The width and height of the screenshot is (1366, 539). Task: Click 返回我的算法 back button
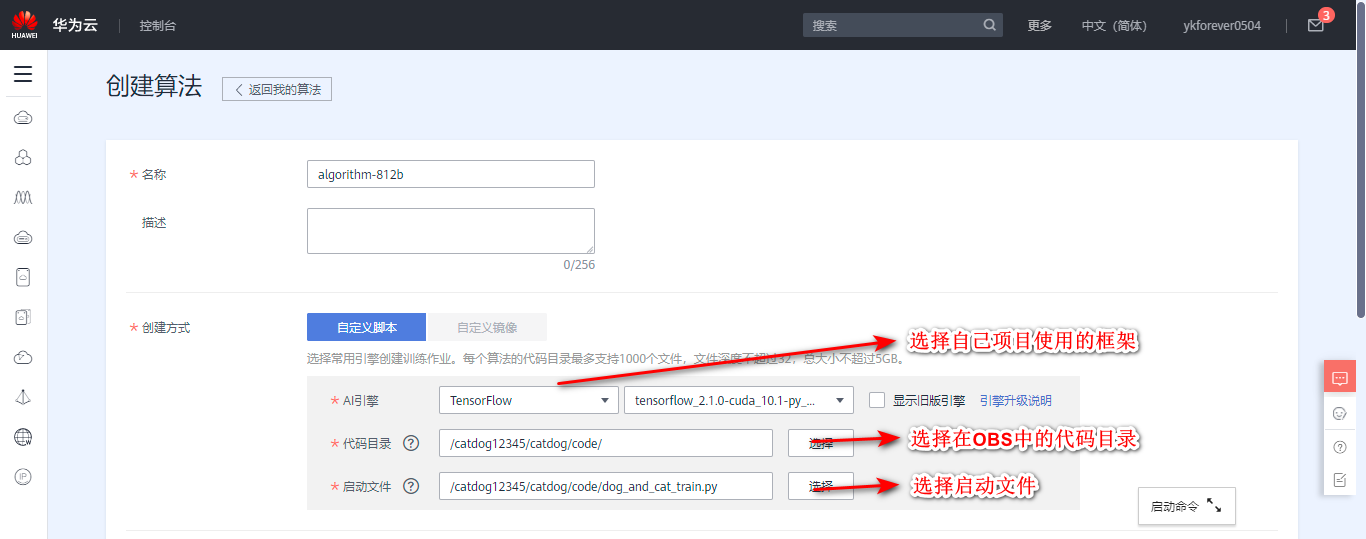point(277,89)
